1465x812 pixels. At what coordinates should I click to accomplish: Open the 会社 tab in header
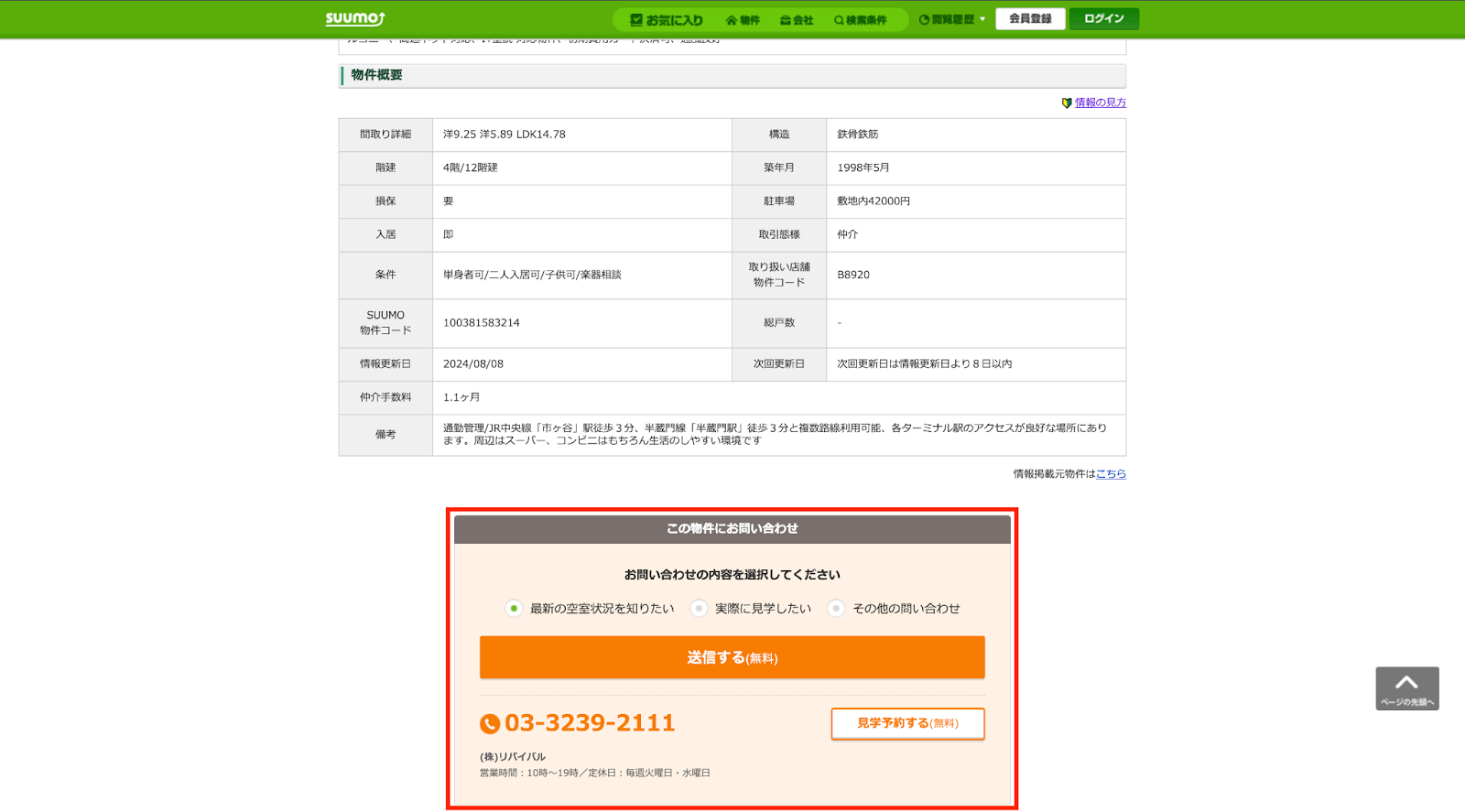tap(797, 19)
